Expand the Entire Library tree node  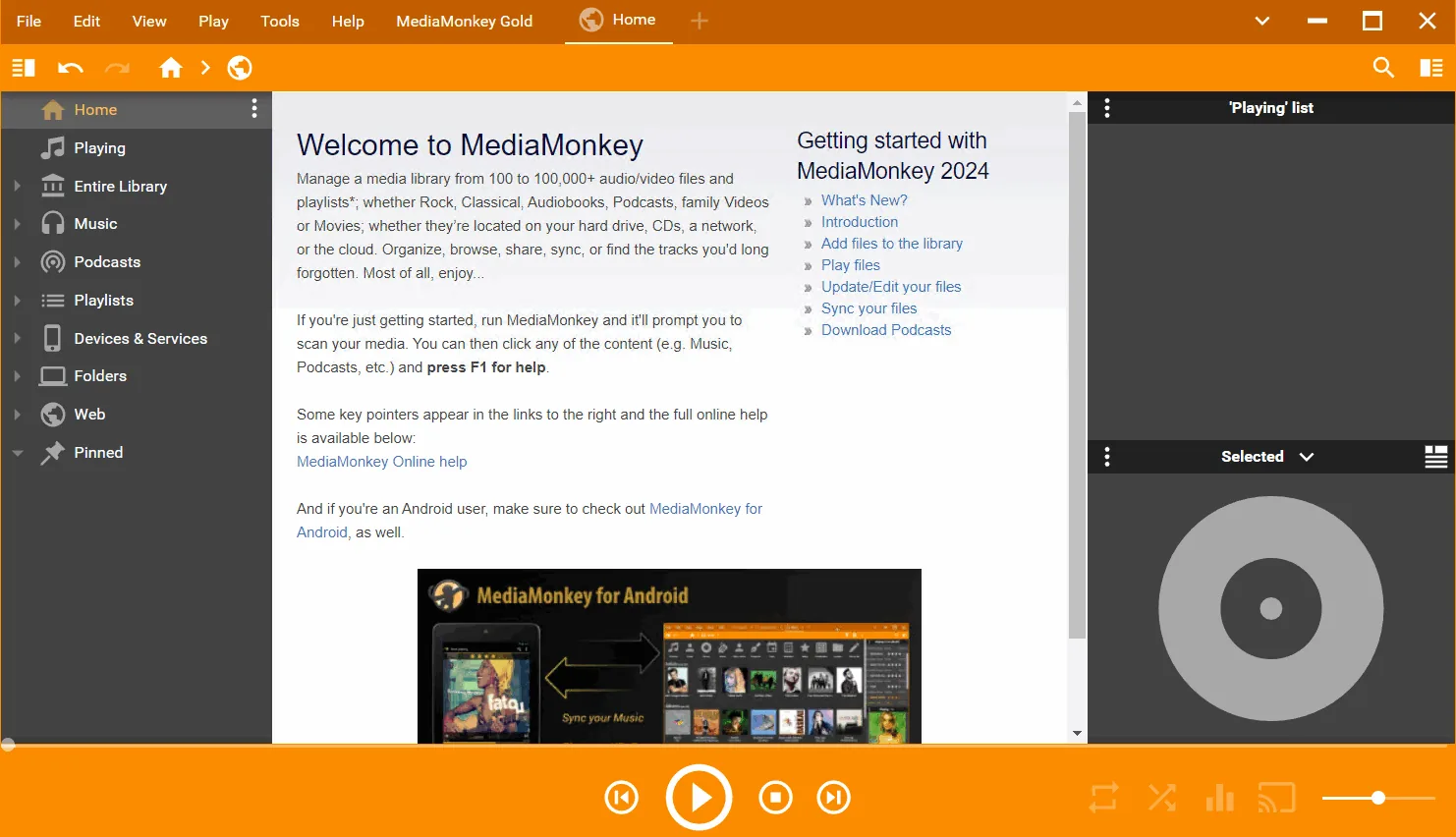[17, 186]
